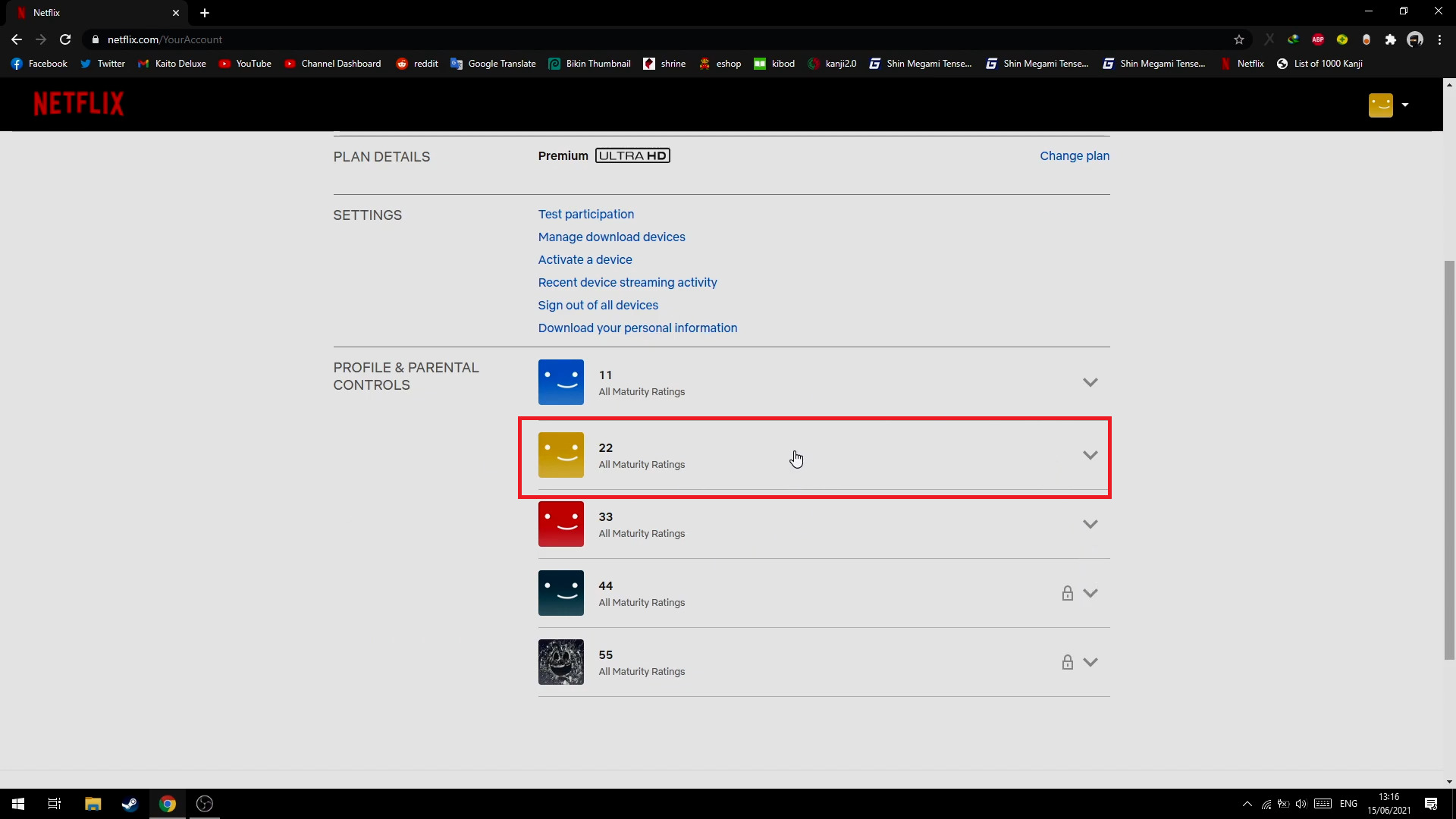Open the eshop bookmark
The height and width of the screenshot is (819, 1456).
(720, 64)
